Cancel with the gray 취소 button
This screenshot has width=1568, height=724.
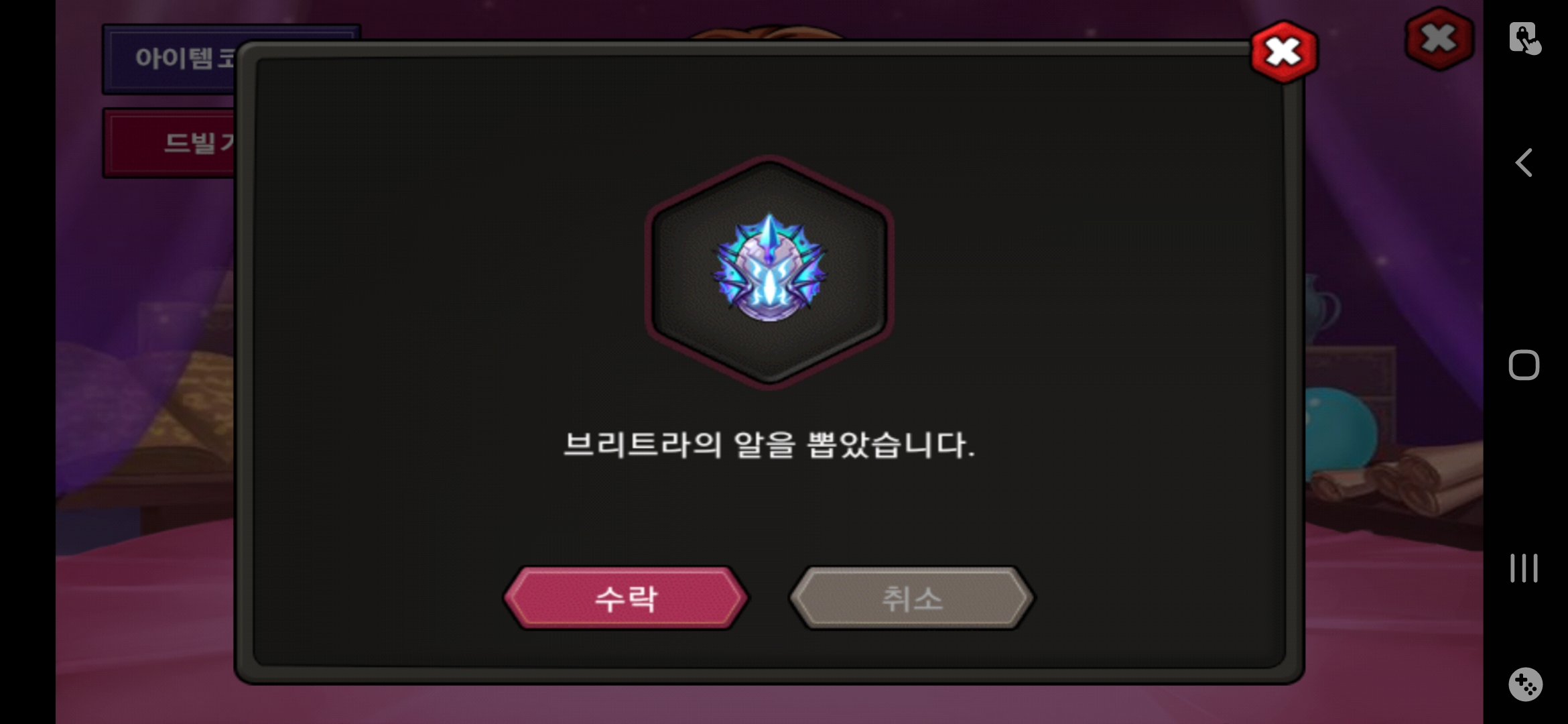pyautogui.click(x=911, y=598)
